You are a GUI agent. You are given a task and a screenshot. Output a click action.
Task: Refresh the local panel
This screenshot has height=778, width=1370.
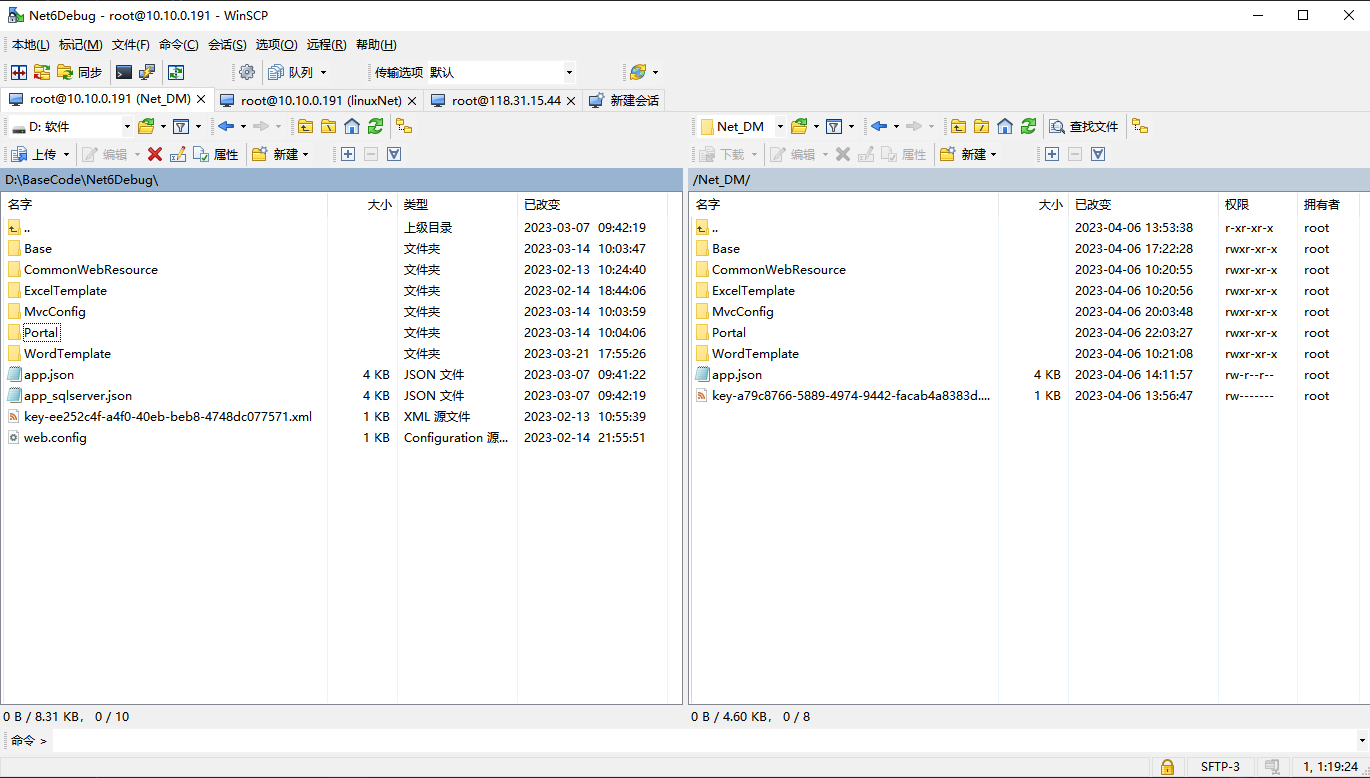(375, 126)
